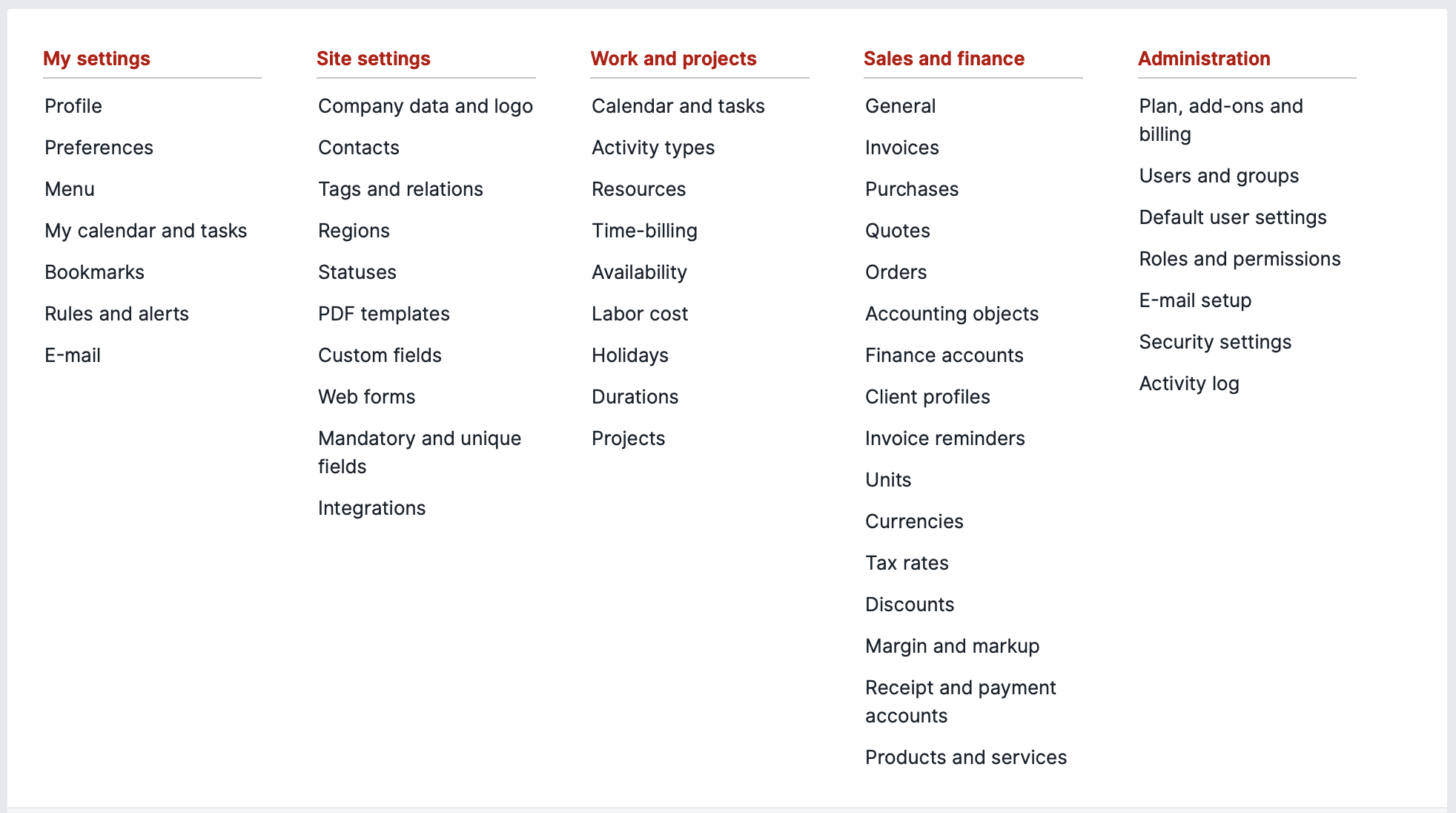This screenshot has height=813, width=1456.
Task: Click Receipt and payment accounts
Action: click(x=961, y=702)
